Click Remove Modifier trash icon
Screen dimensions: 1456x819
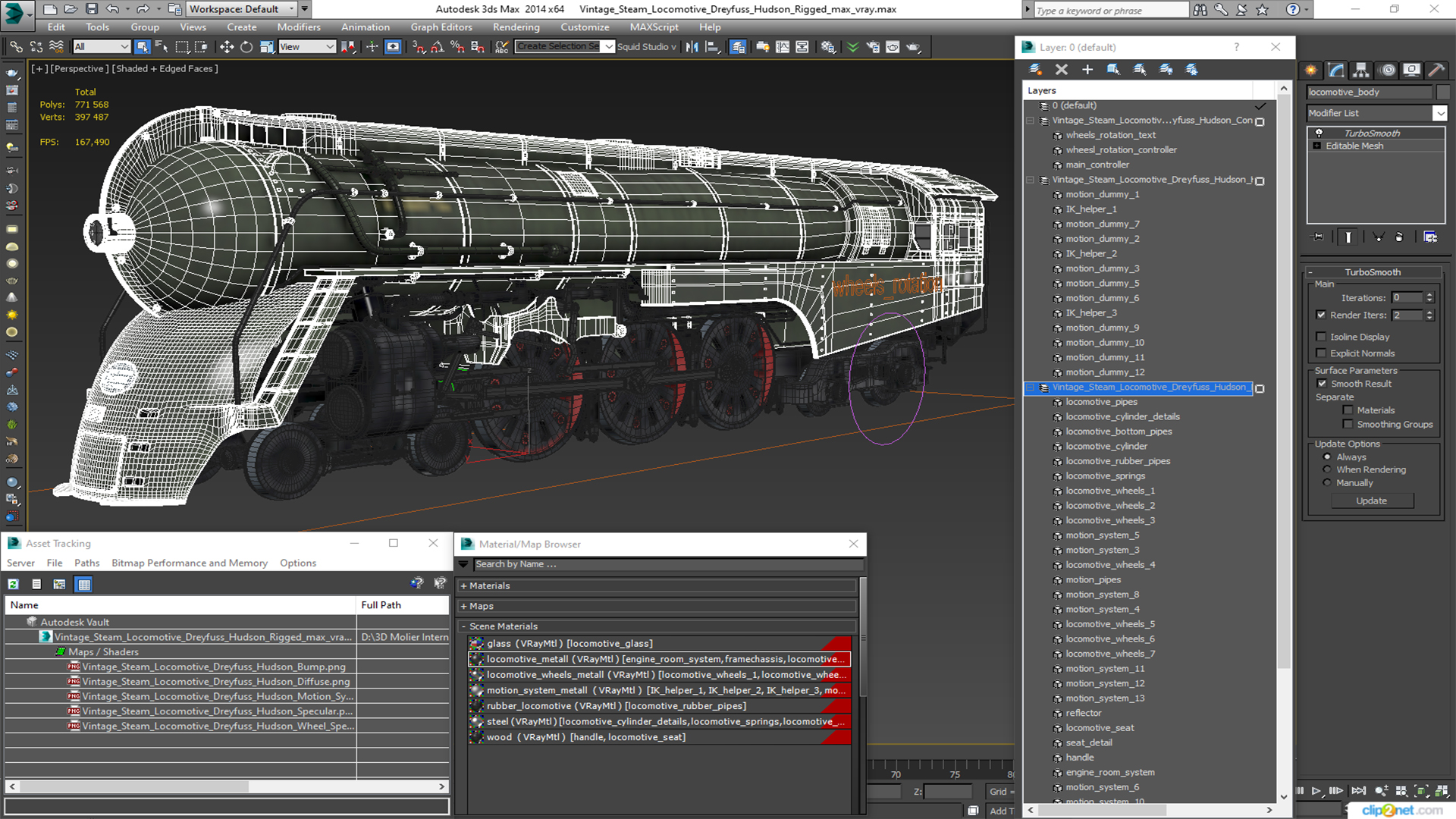click(x=1399, y=237)
